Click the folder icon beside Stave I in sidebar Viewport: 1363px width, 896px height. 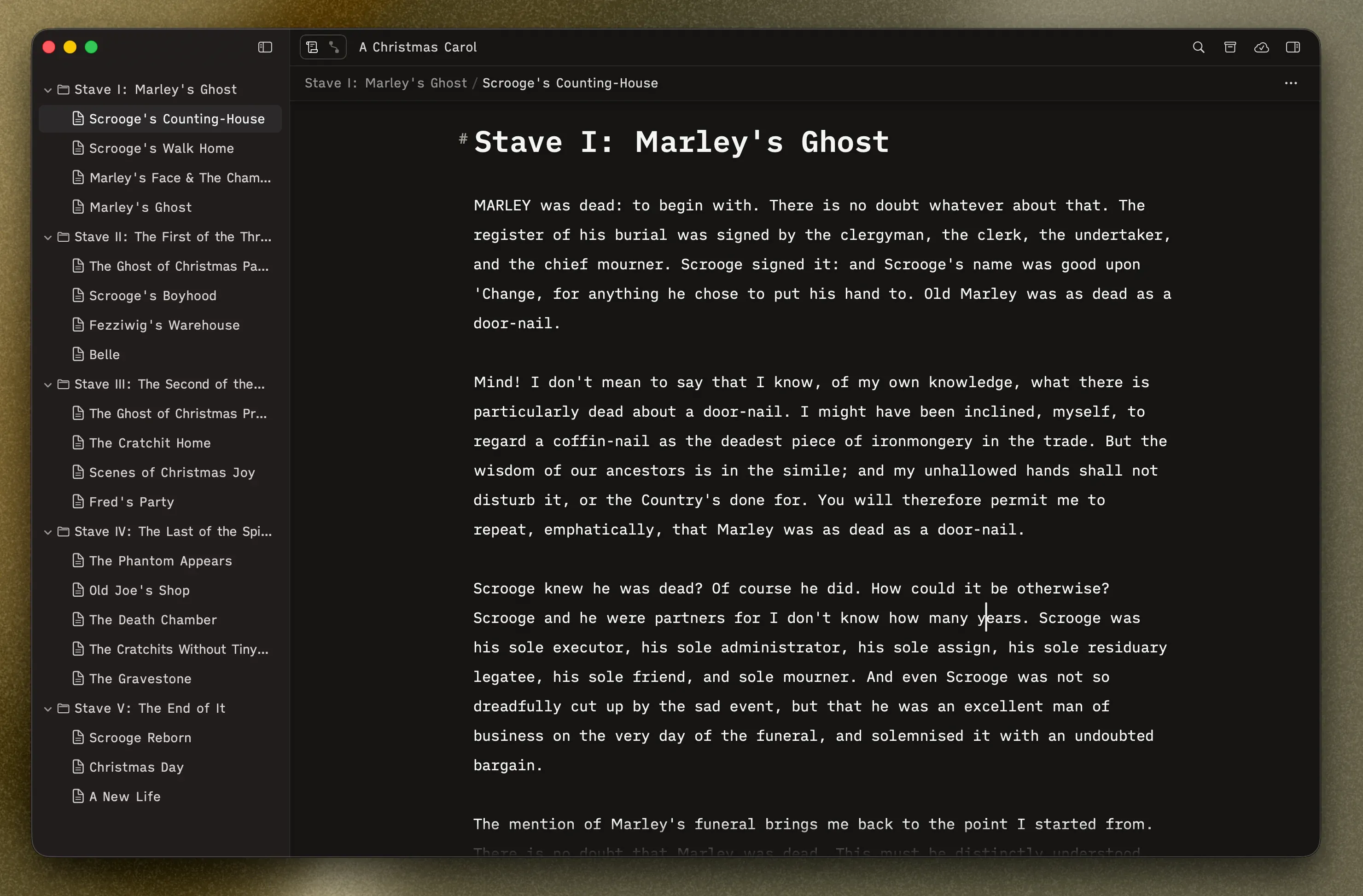tap(64, 89)
